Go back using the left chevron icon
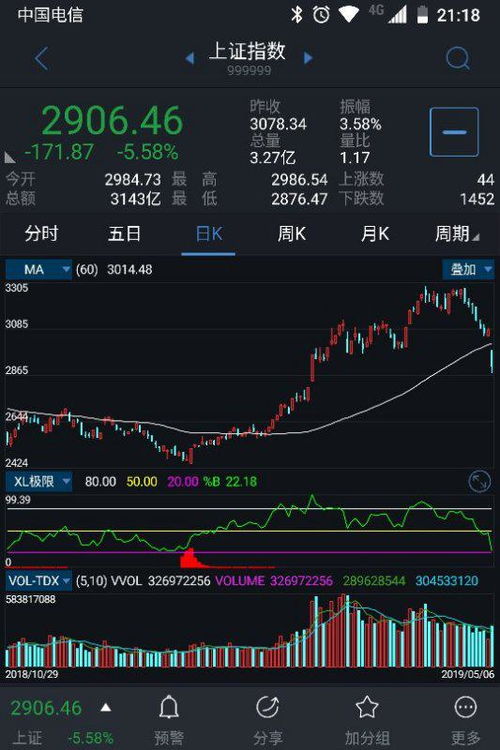500x750 pixels. click(42, 58)
